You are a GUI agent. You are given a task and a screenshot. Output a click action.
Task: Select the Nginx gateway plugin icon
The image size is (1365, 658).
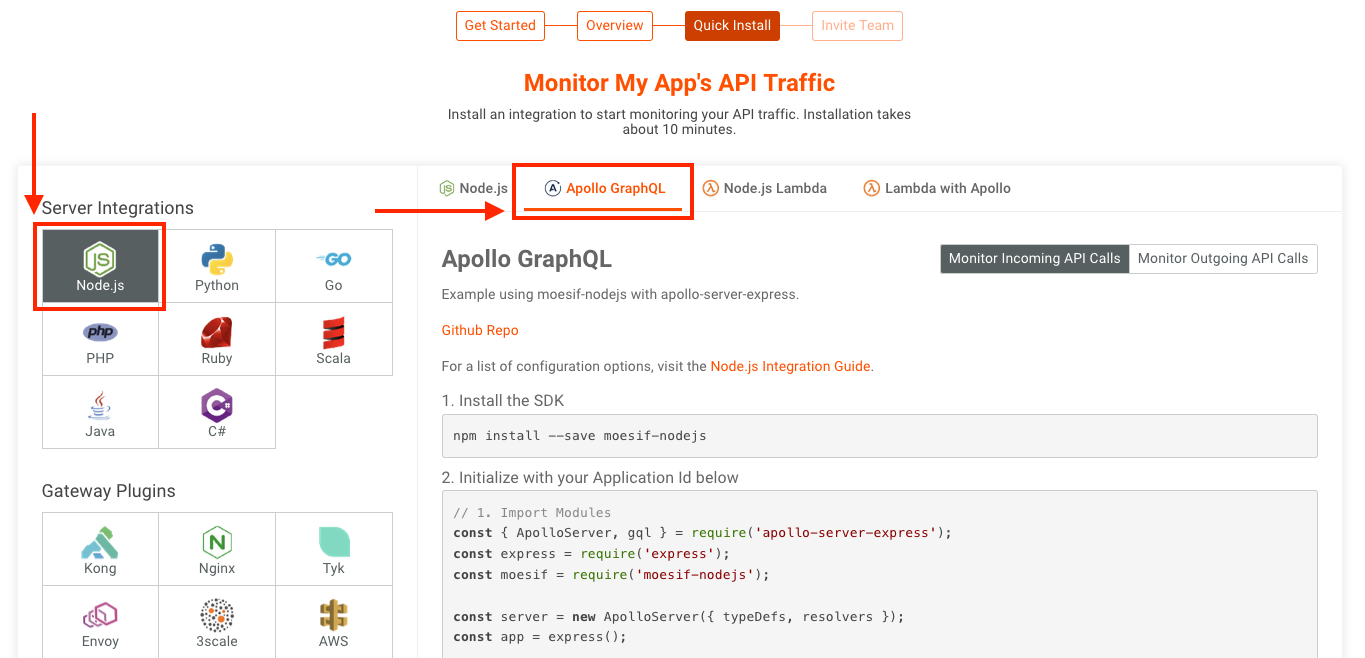217,548
